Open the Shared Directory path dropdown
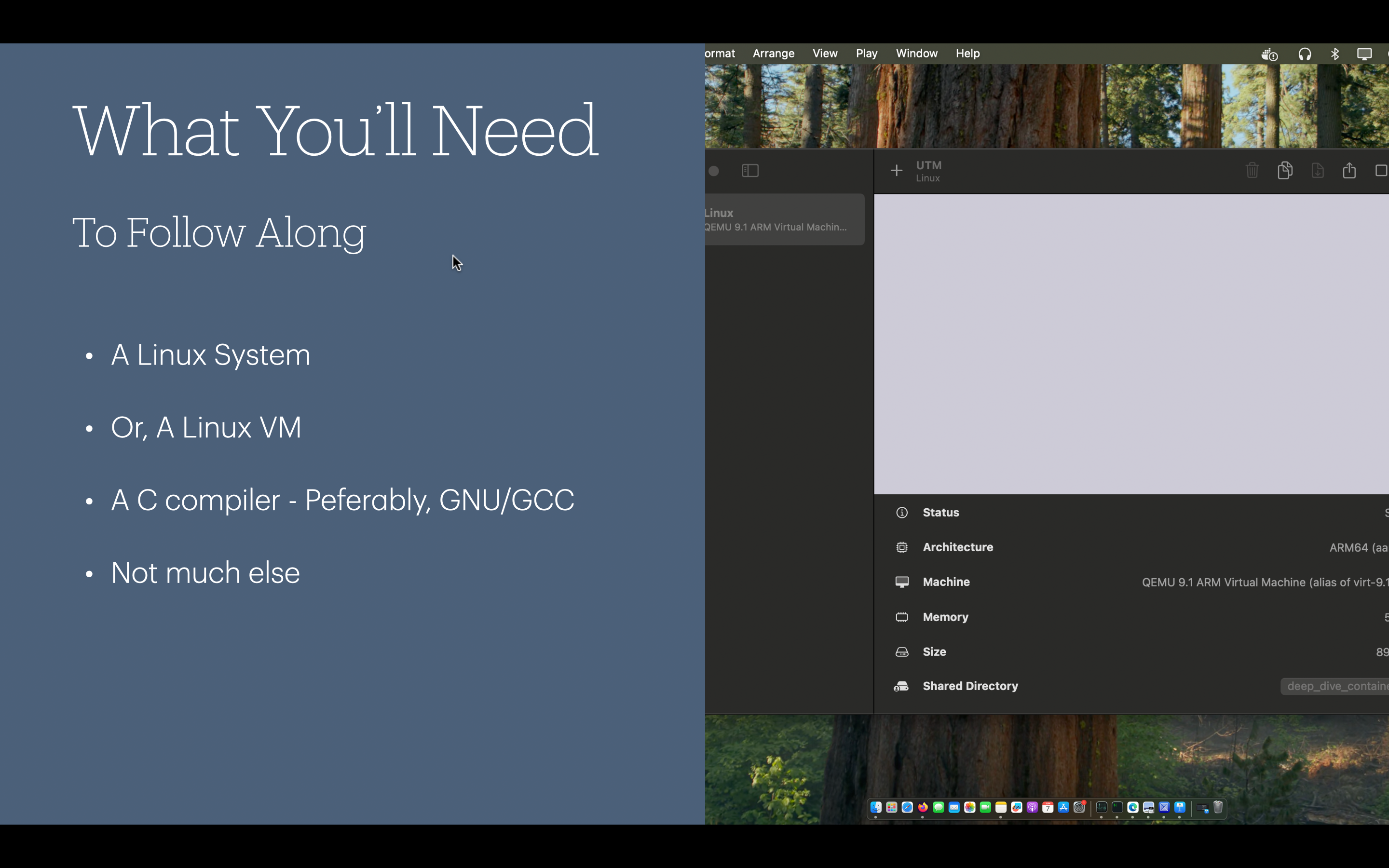This screenshot has height=868, width=1389. tap(1335, 686)
